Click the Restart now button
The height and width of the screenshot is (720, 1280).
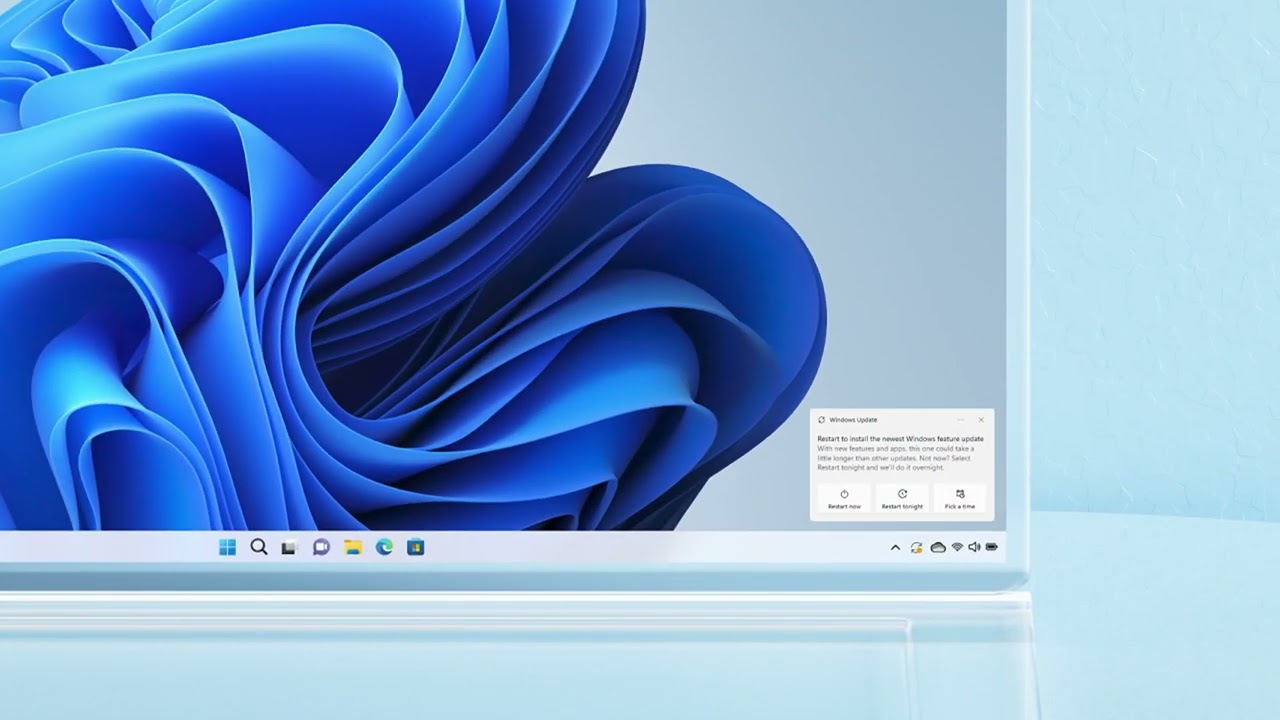(x=844, y=499)
